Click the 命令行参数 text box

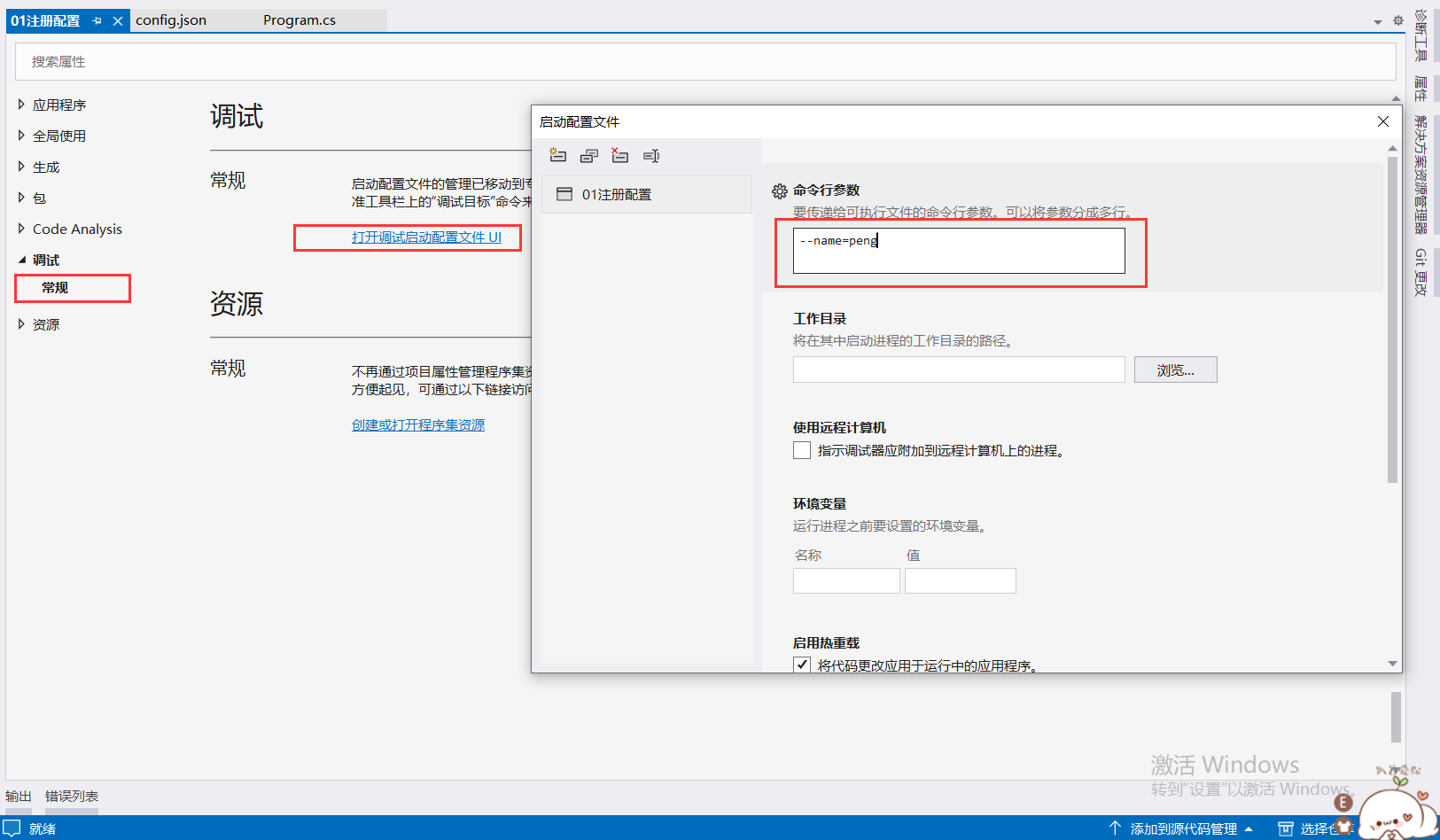[x=959, y=251]
